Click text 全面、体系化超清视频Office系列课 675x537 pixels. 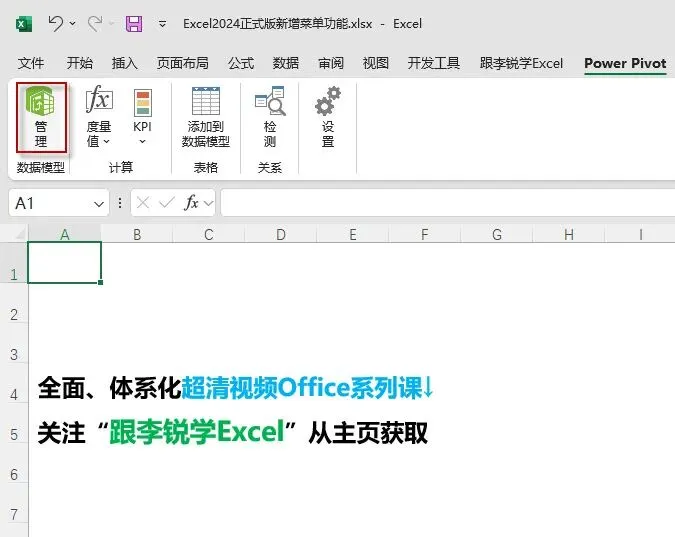(235, 388)
